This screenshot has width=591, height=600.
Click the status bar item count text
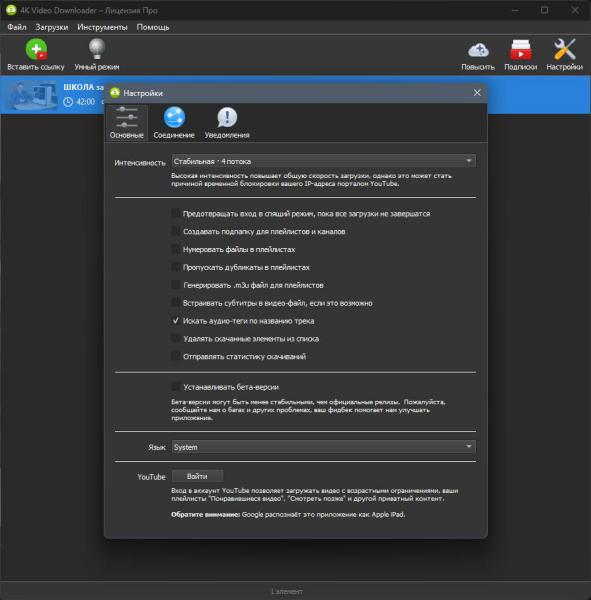tap(287, 591)
